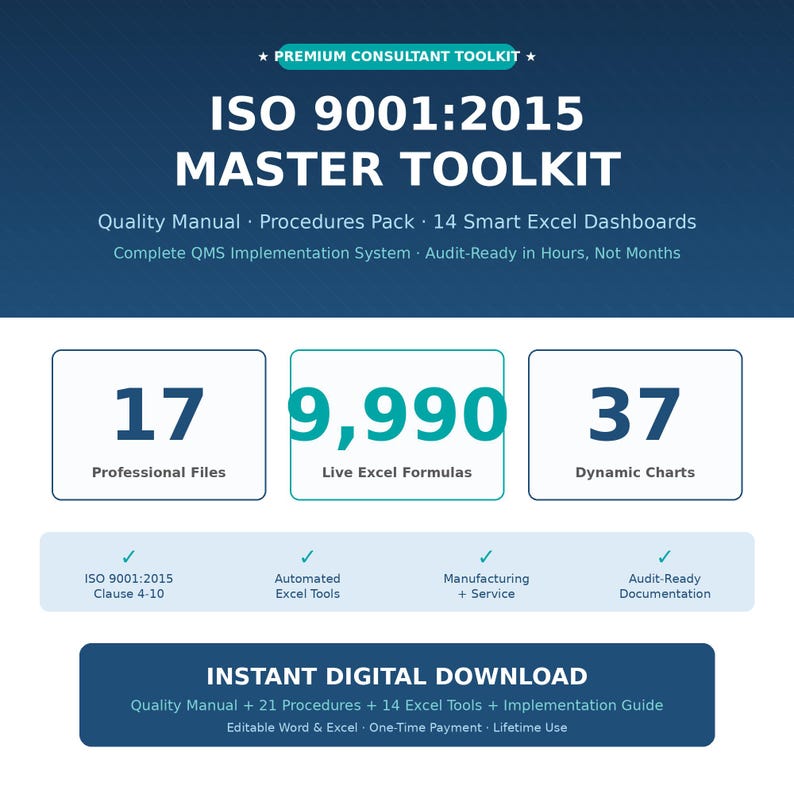The height and width of the screenshot is (794, 794).
Task: Click the checkmark above Audit-Ready Documentation
Action: coord(665,557)
